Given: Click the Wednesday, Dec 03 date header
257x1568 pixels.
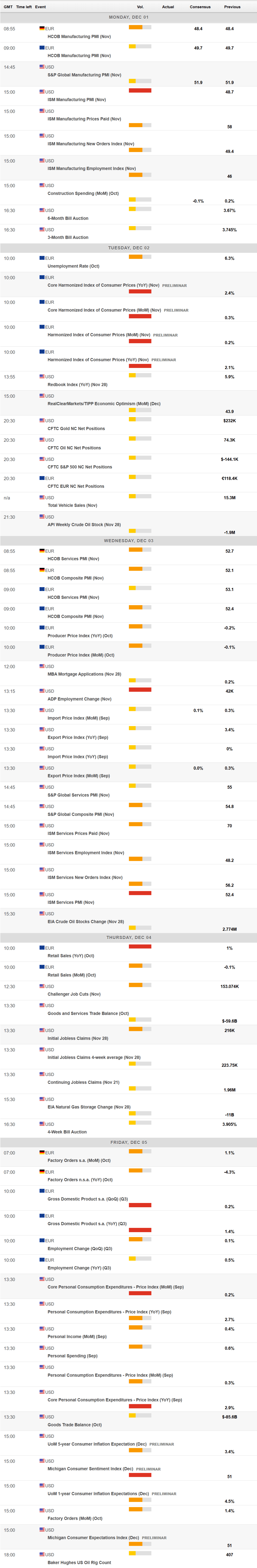Looking at the screenshot, I should click(128, 540).
